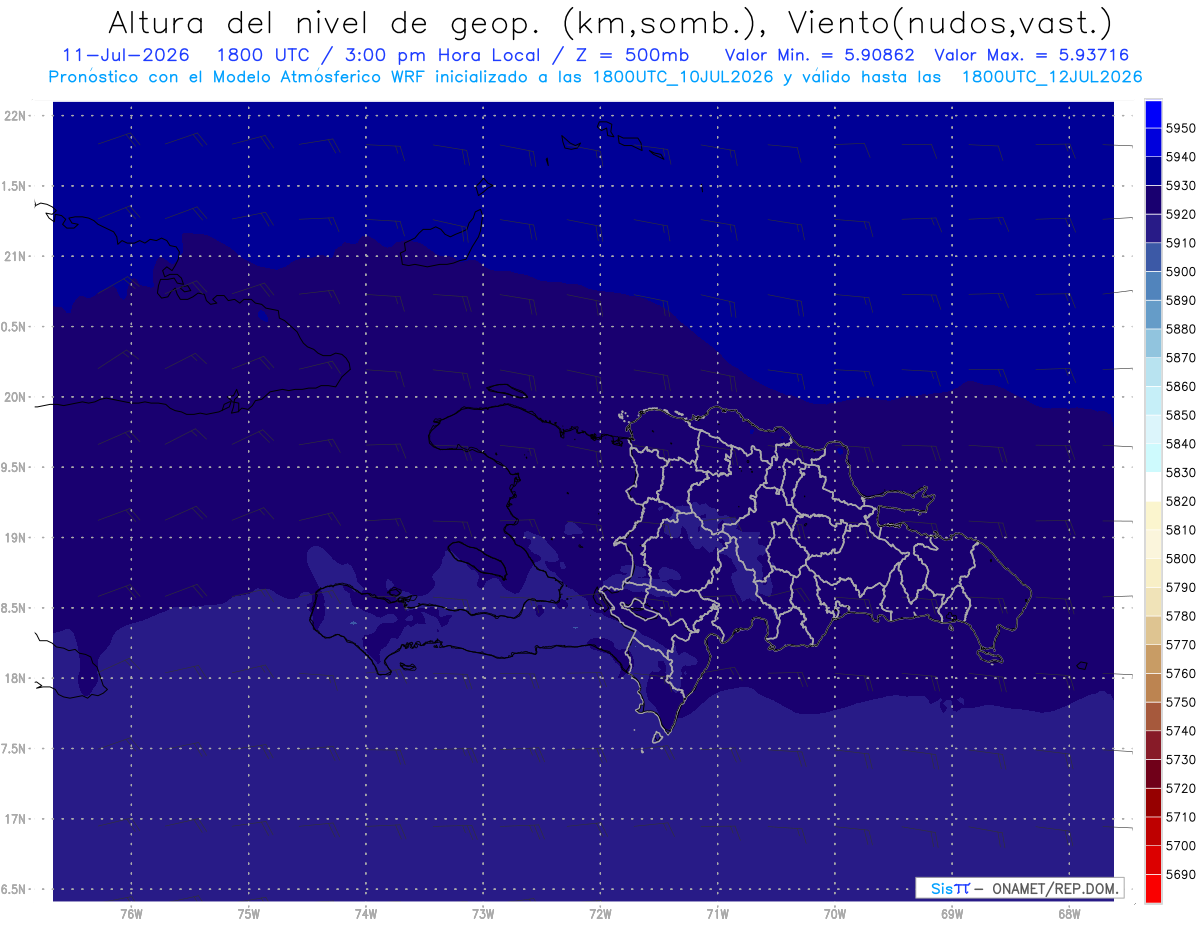The width and height of the screenshot is (1200, 927).
Task: Click the latitude label '21N'
Action: 14,256
